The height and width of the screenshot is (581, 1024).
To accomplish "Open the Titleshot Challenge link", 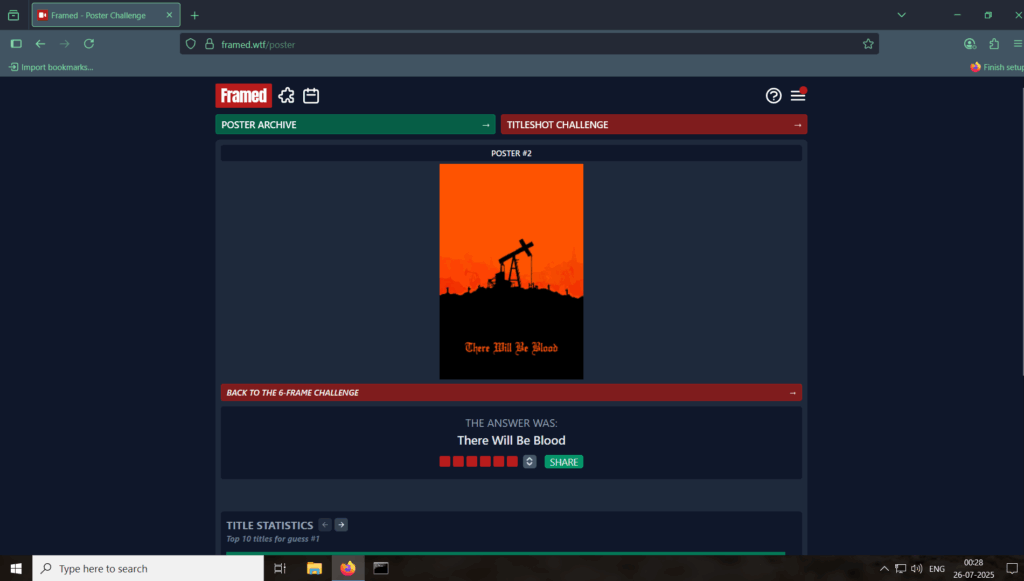I will point(654,125).
